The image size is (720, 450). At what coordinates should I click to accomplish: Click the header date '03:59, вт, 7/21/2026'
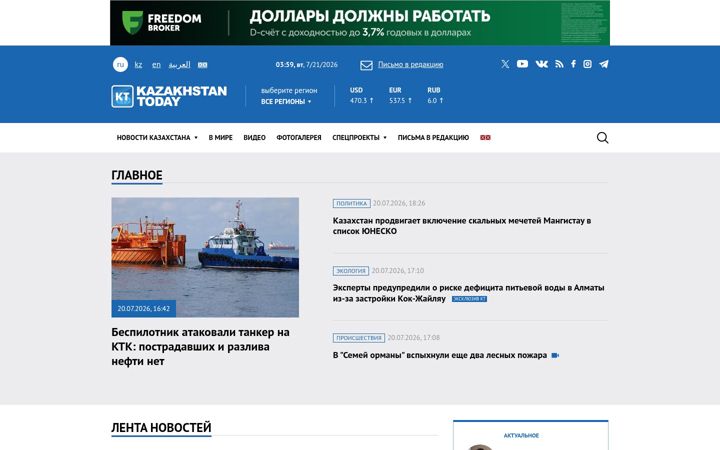[x=307, y=65]
